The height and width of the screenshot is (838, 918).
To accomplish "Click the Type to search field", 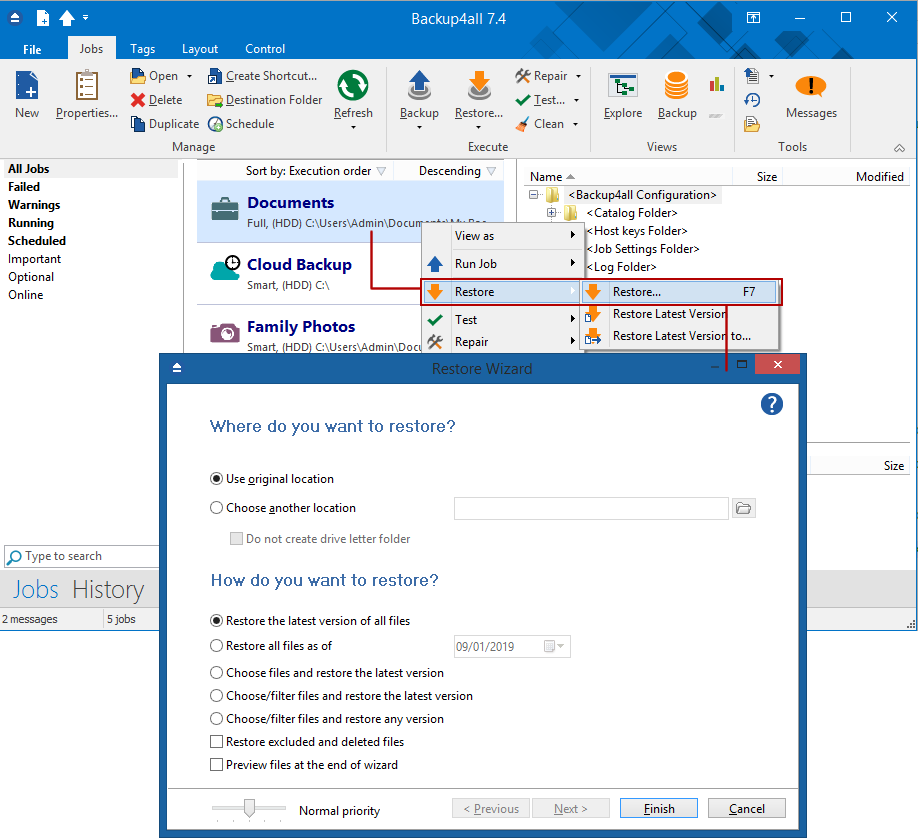I will click(80, 556).
